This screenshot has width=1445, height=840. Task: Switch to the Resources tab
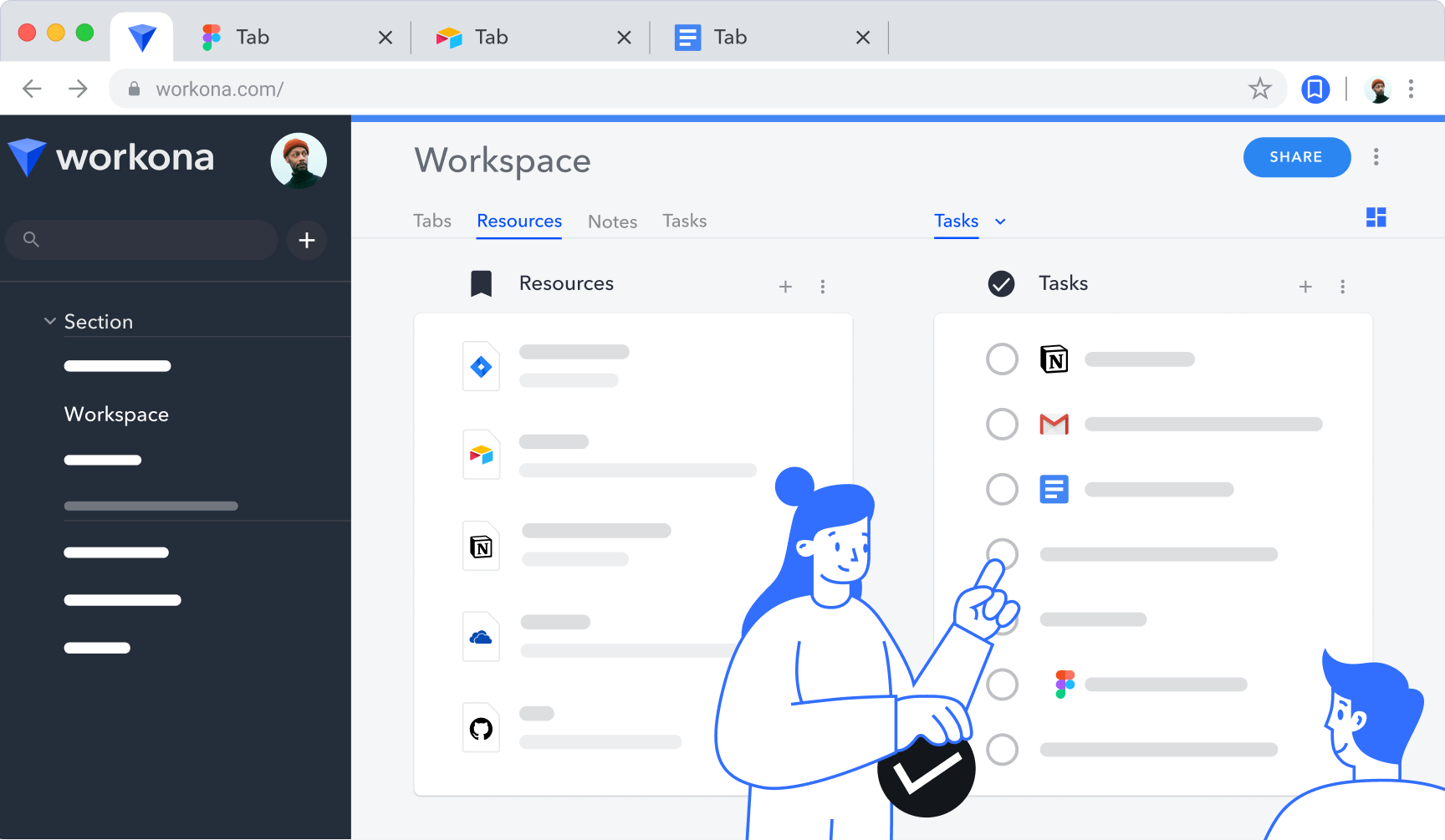[519, 221]
